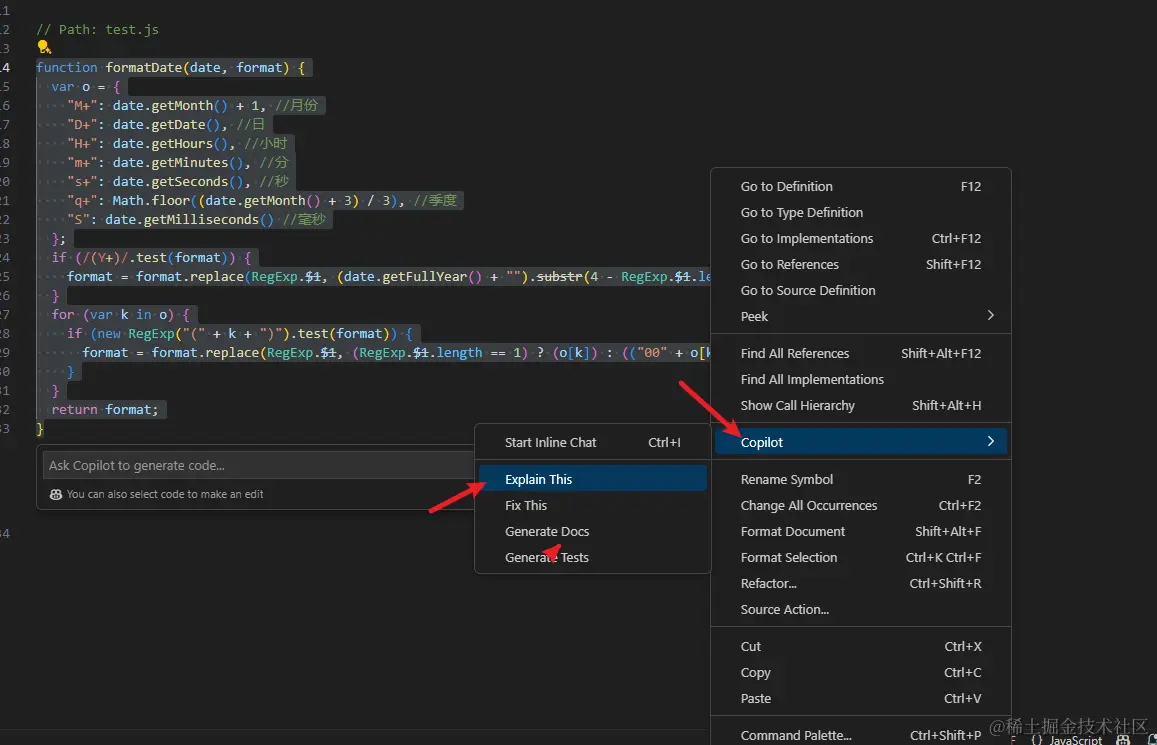This screenshot has width=1157, height=745.
Task: Open the Refactor... entry
Action: [860, 583]
